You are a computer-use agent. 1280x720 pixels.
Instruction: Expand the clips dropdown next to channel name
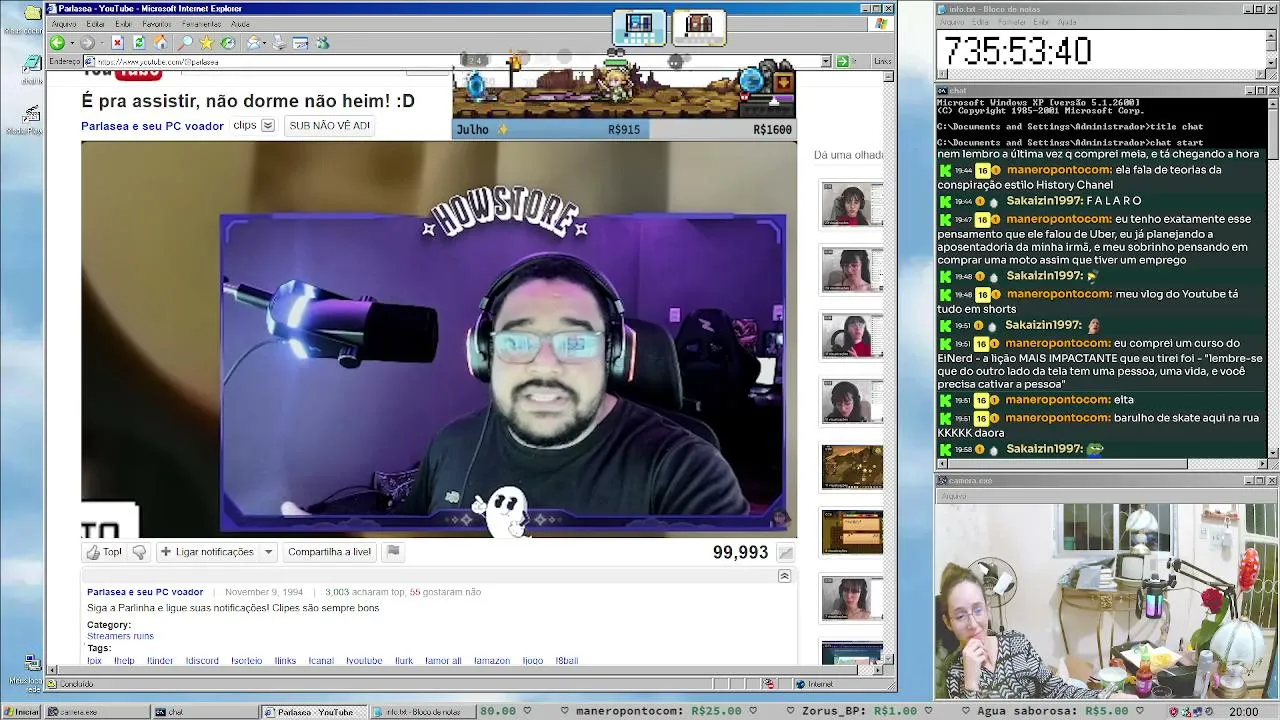click(x=268, y=126)
